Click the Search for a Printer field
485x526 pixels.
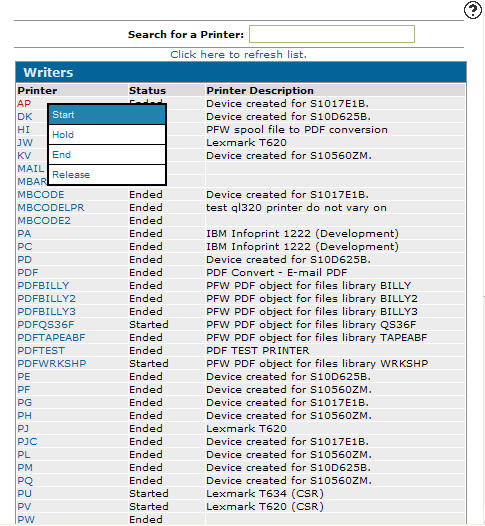[x=332, y=34]
